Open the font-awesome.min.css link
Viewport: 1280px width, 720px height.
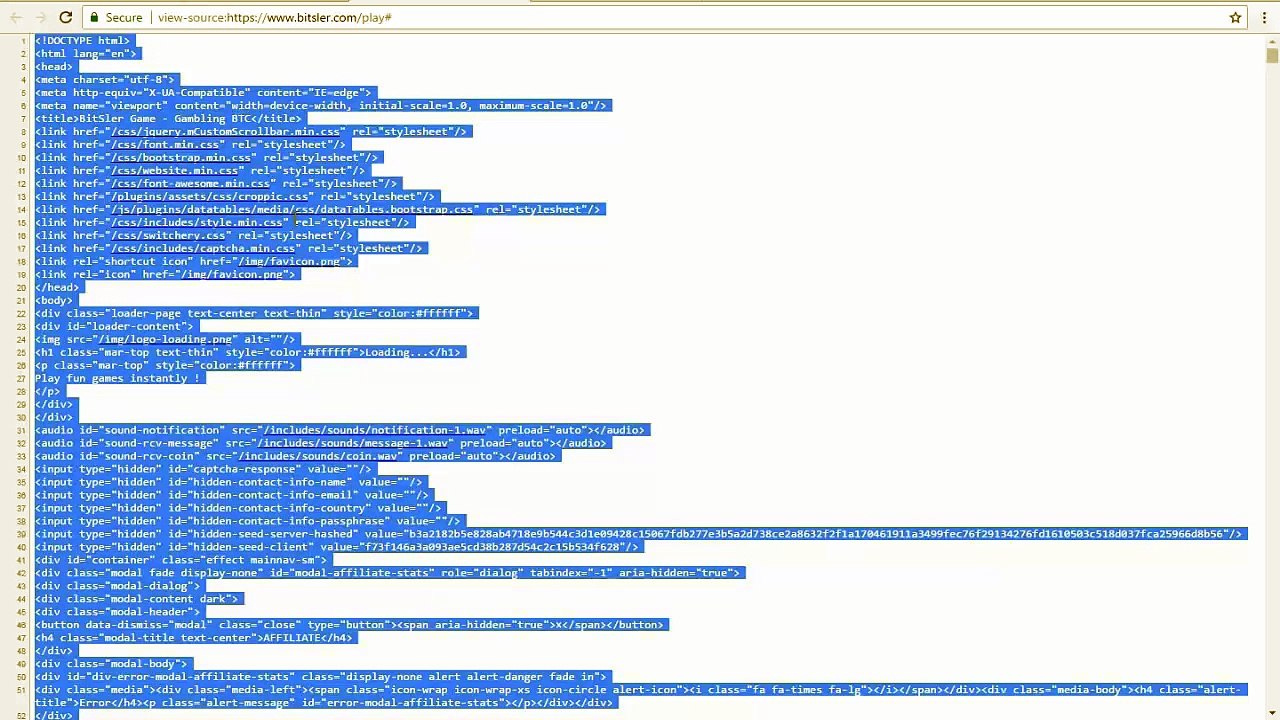click(x=190, y=183)
